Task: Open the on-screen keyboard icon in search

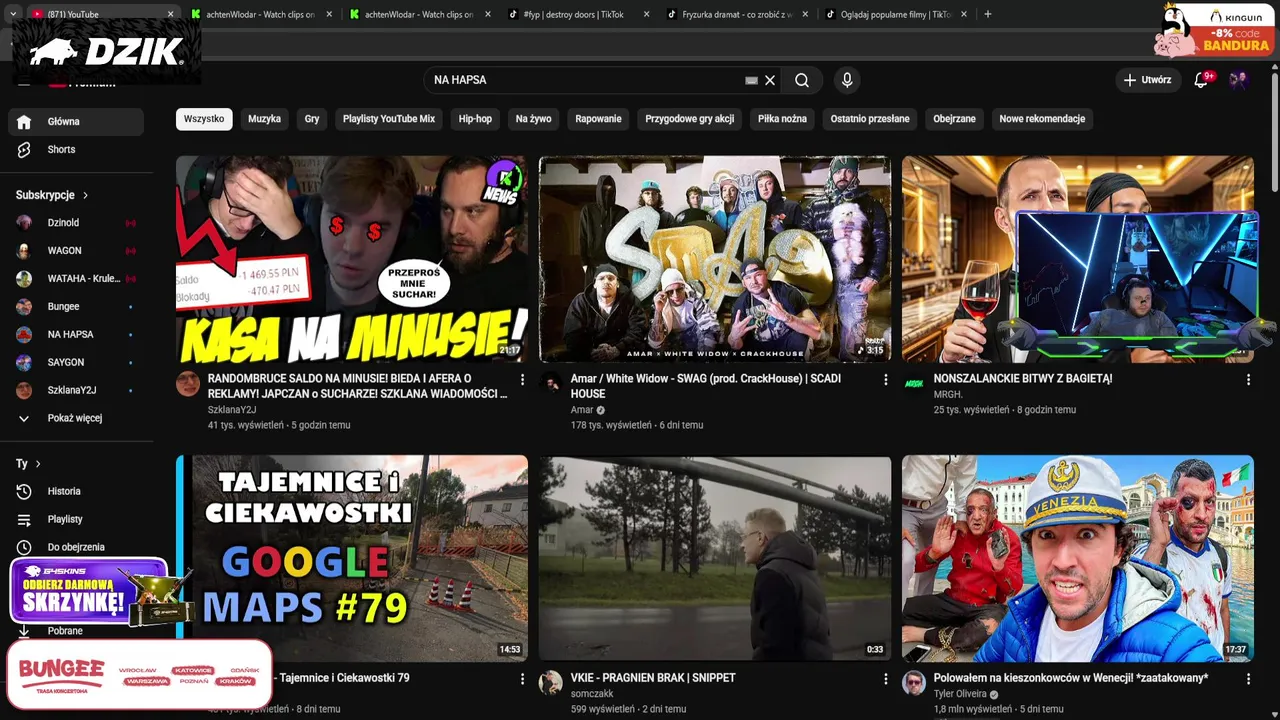Action: [x=751, y=80]
